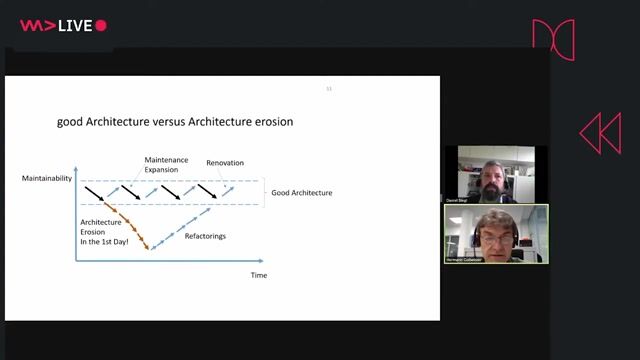Click the 'Maintenance Expansion' label
Viewport: 640px width, 360px height.
(166, 165)
